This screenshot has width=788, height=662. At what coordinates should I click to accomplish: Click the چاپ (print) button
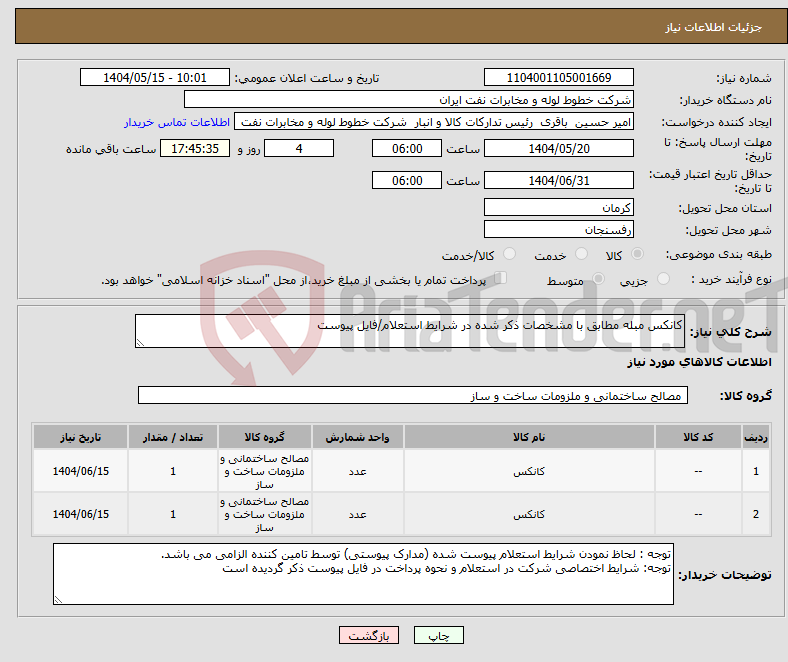coord(438,635)
